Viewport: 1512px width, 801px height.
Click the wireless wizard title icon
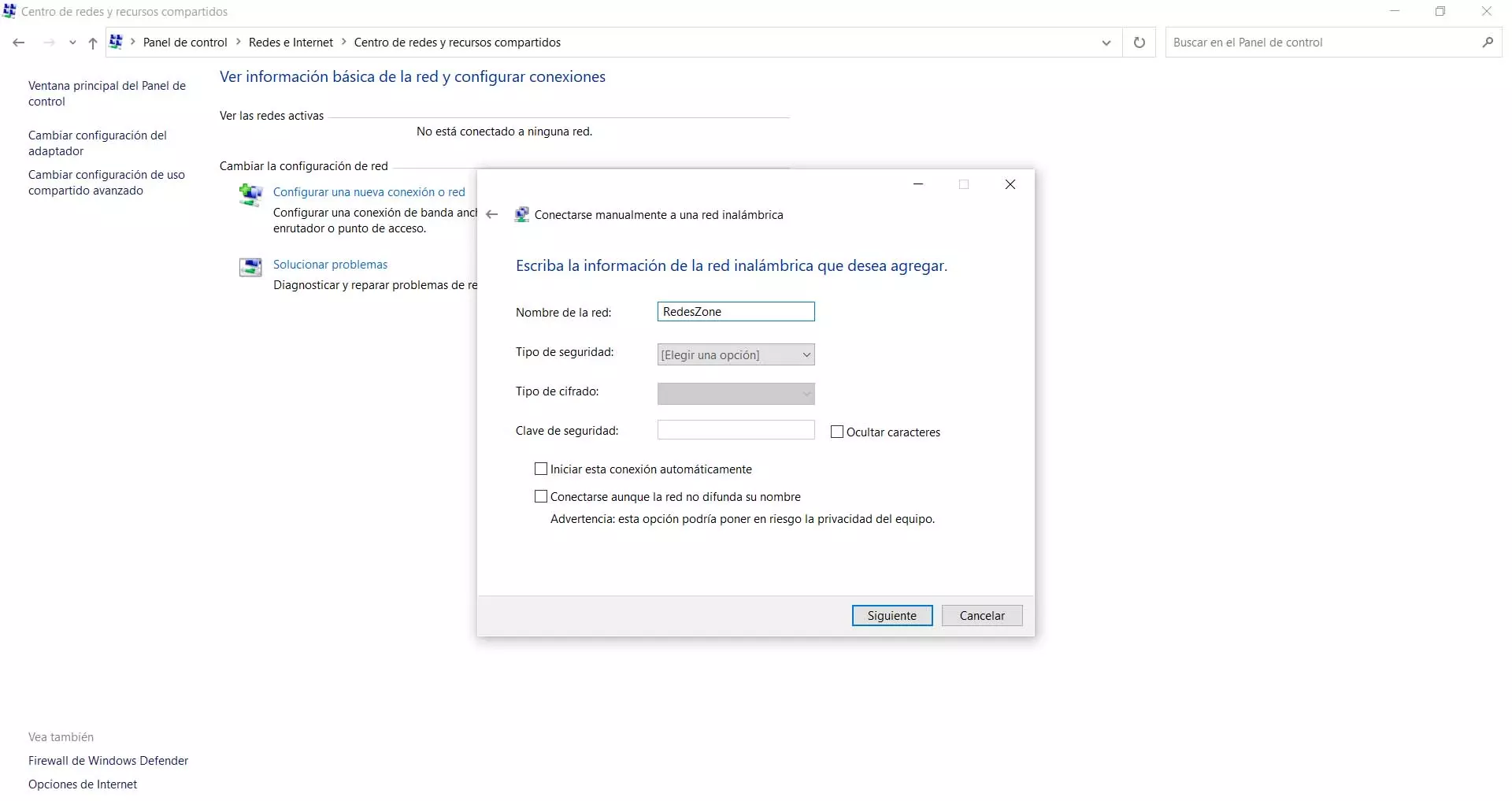pos(521,214)
